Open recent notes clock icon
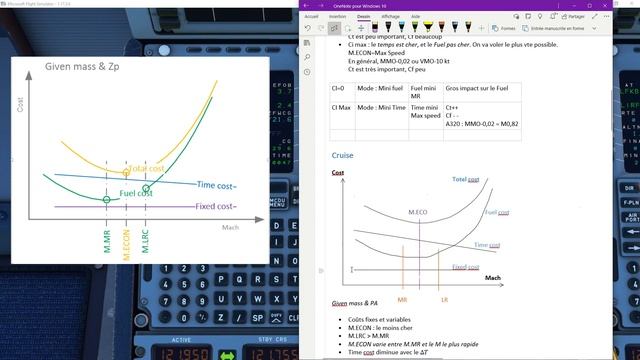Screen dimensions: 640x360 point(307,72)
